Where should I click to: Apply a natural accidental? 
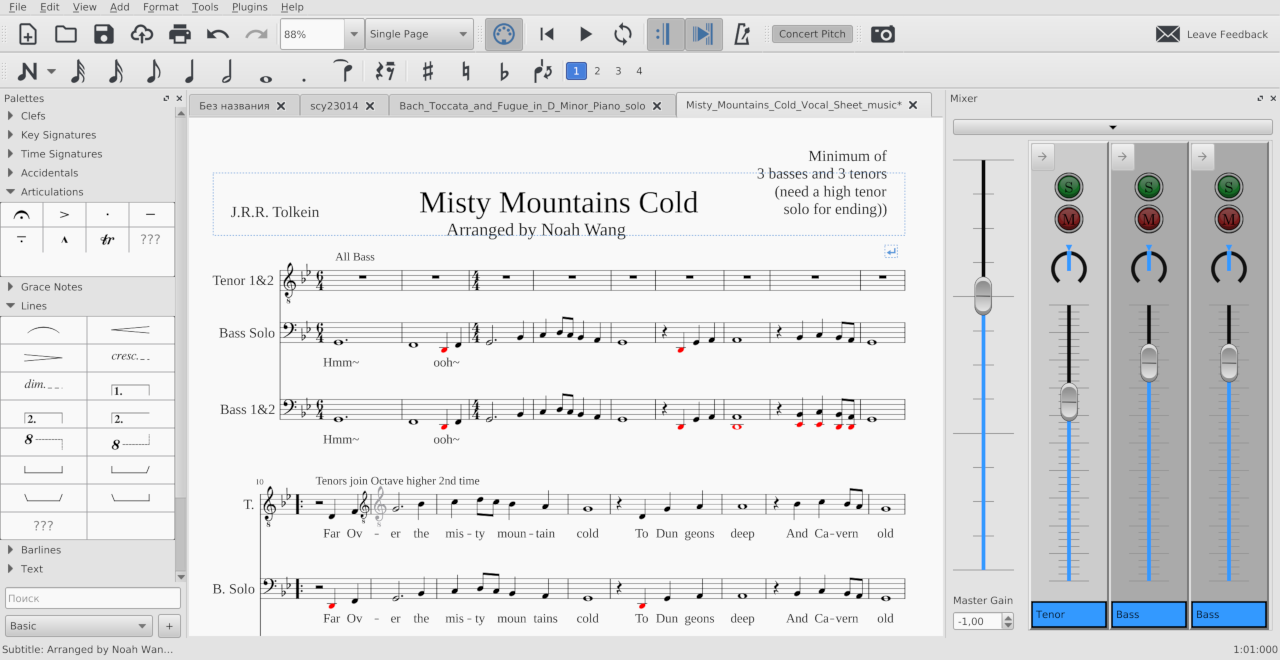(466, 71)
